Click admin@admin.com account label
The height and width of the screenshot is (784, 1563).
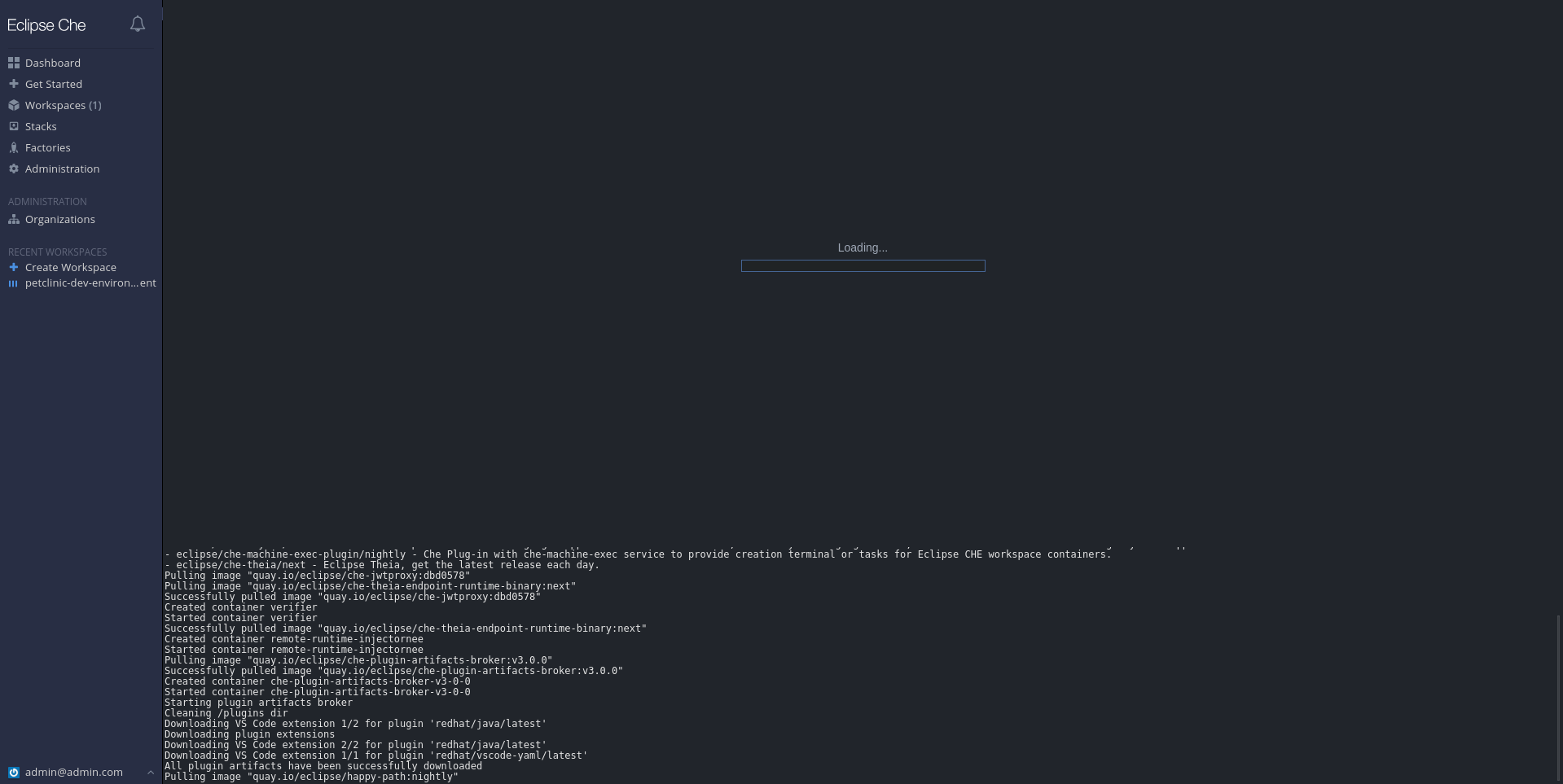[x=74, y=772]
